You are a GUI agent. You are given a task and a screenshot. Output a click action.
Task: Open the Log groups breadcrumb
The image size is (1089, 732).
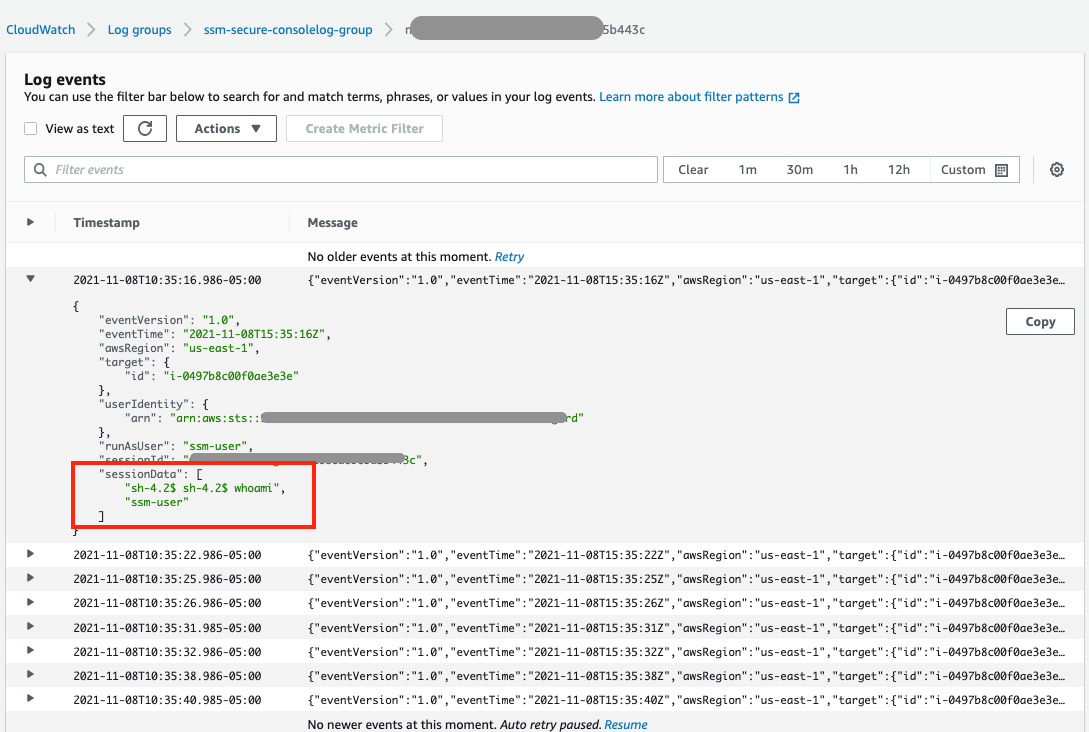pos(139,29)
